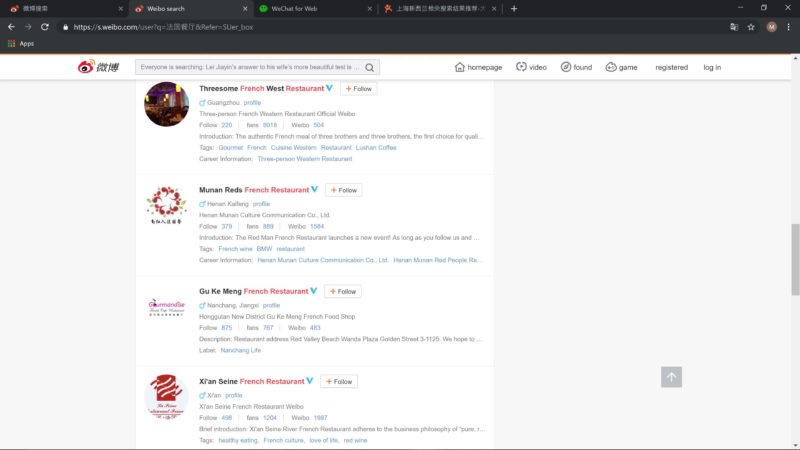Open the found discover icon
The height and width of the screenshot is (450, 800).
coord(566,67)
